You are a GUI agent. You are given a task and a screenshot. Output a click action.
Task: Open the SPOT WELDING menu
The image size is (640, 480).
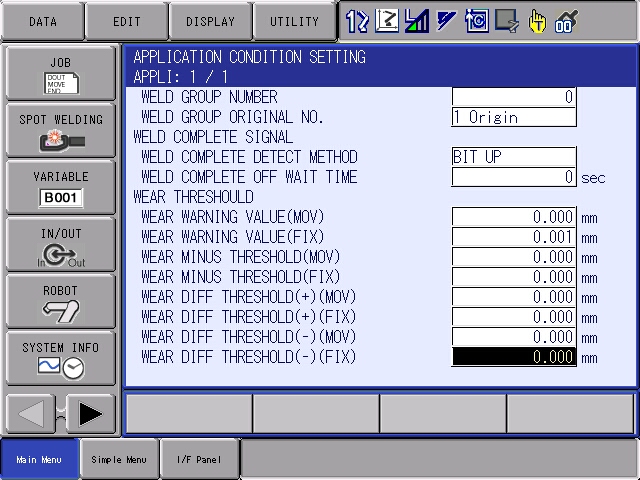pos(61,130)
